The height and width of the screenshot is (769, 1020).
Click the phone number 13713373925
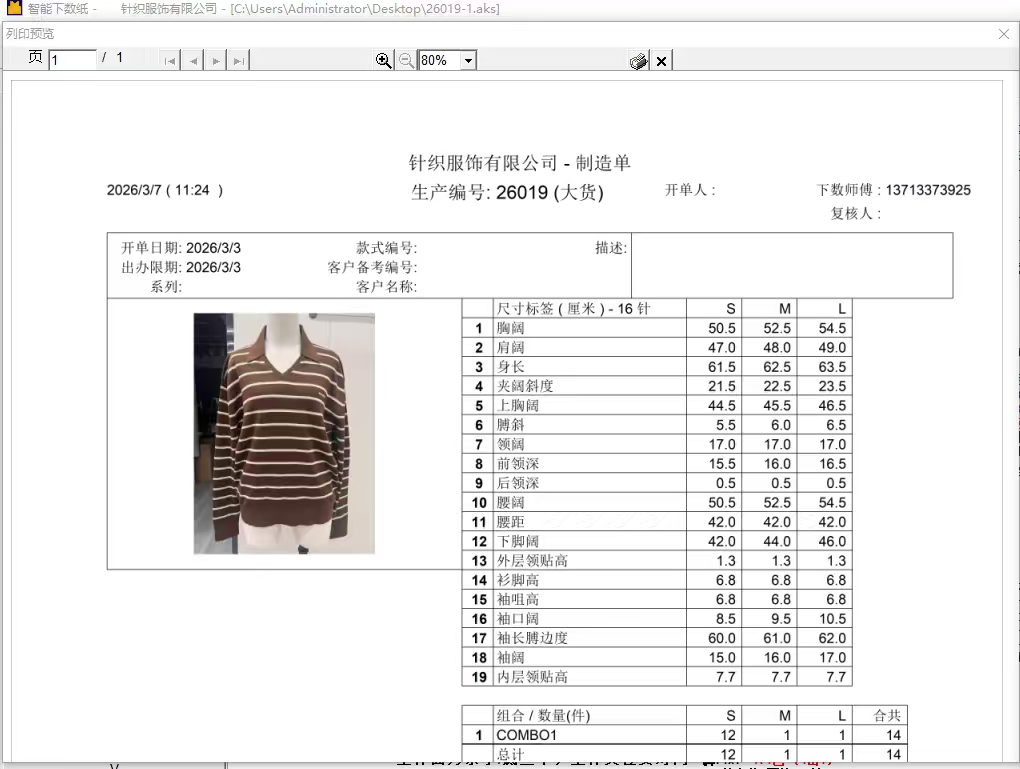point(928,190)
